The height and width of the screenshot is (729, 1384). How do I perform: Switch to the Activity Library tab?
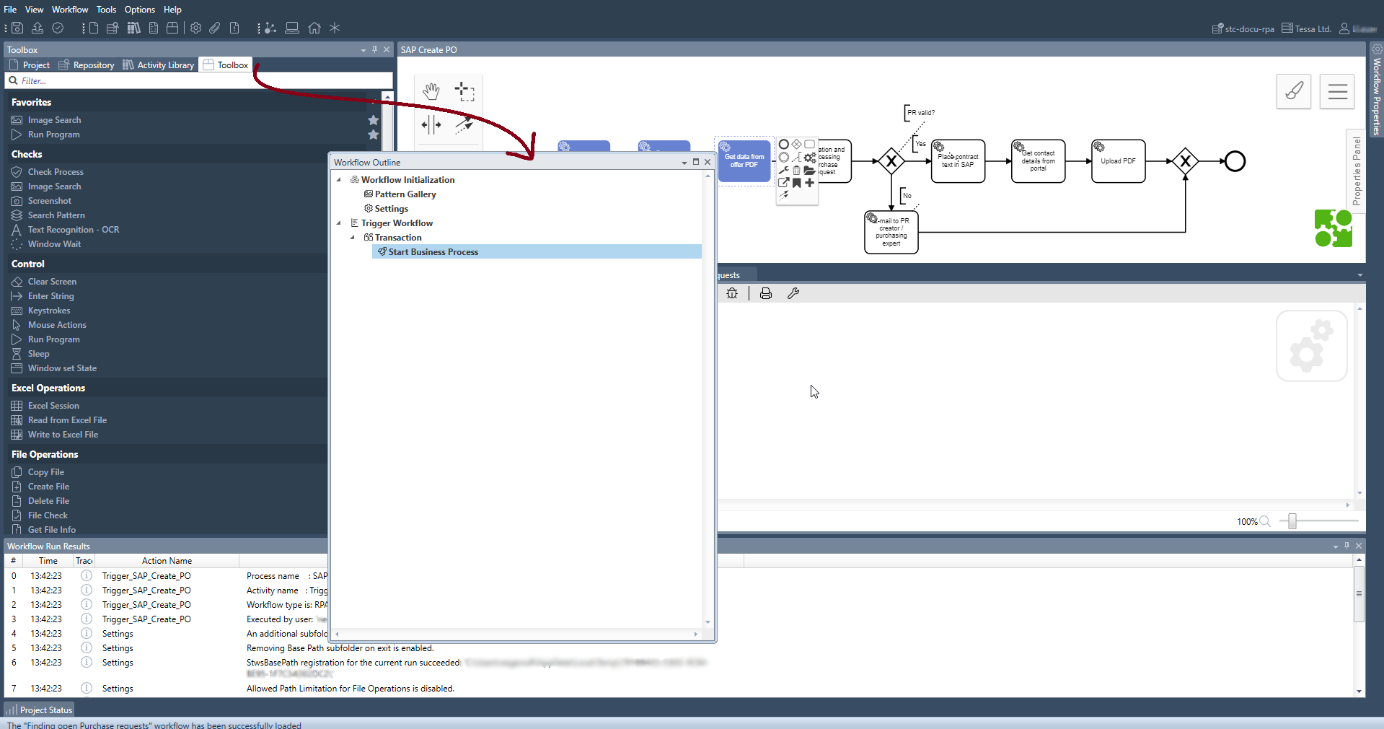pyautogui.click(x=158, y=65)
